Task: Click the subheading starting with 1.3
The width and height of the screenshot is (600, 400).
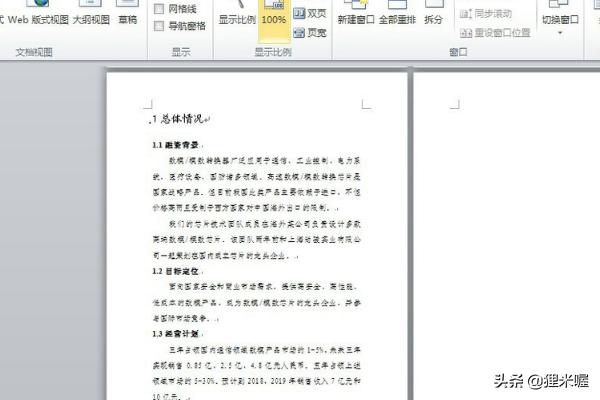Action: click(x=176, y=334)
